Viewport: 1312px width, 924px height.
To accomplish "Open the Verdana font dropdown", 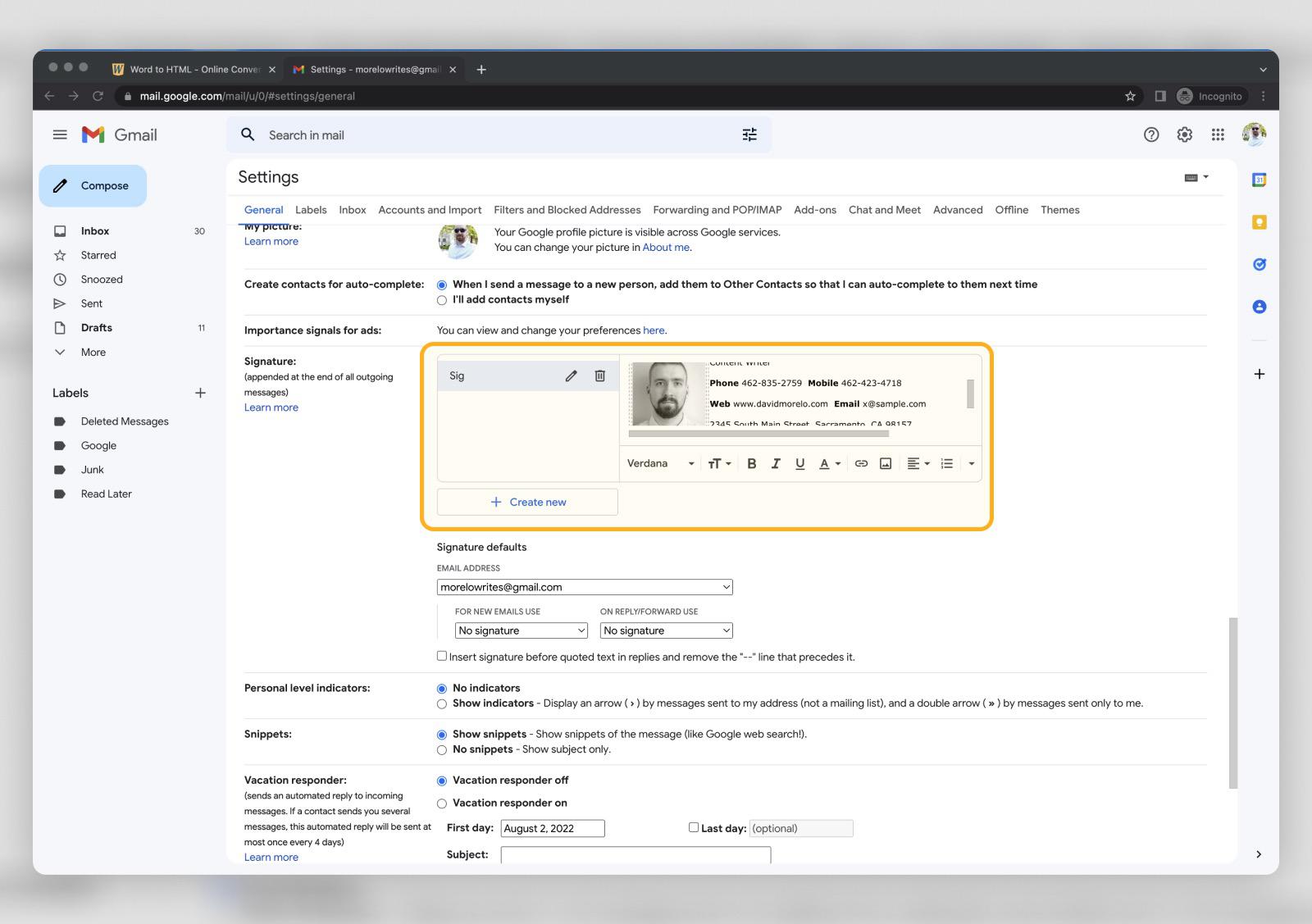I will [660, 463].
